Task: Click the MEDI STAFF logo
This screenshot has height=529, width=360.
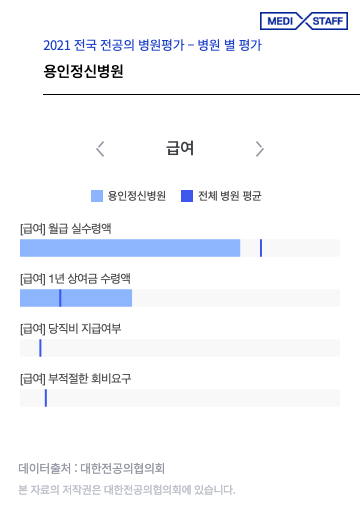Action: 304,21
